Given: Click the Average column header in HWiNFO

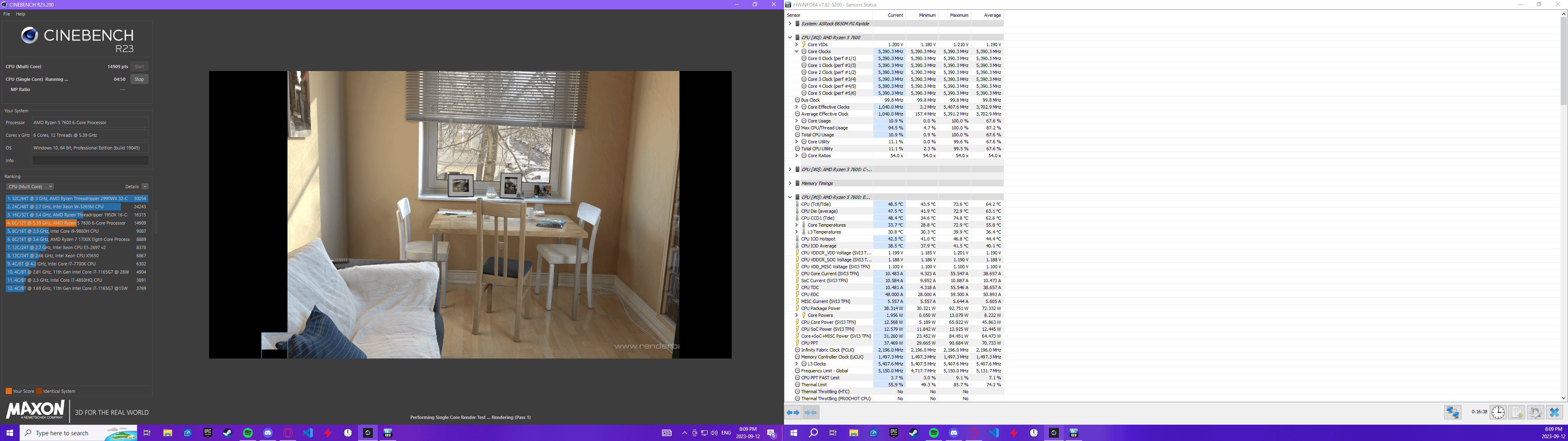Looking at the screenshot, I should pyautogui.click(x=987, y=15).
